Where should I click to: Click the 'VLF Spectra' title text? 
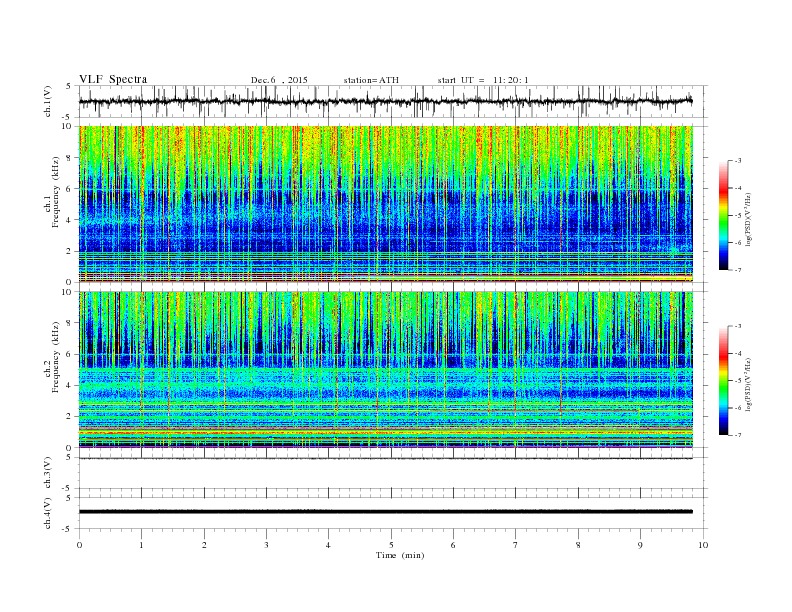point(113,79)
